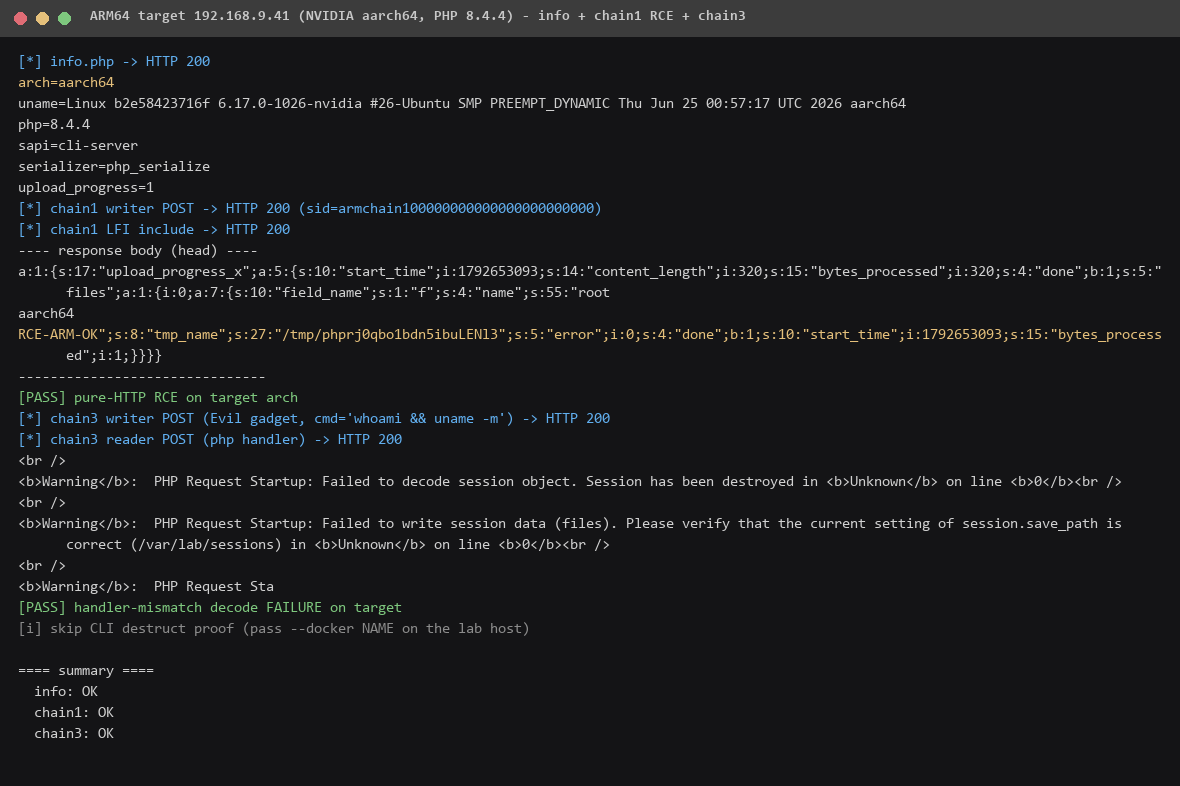
Task: Click the "arch=aarch64" output line
Action: pyautogui.click(x=66, y=82)
